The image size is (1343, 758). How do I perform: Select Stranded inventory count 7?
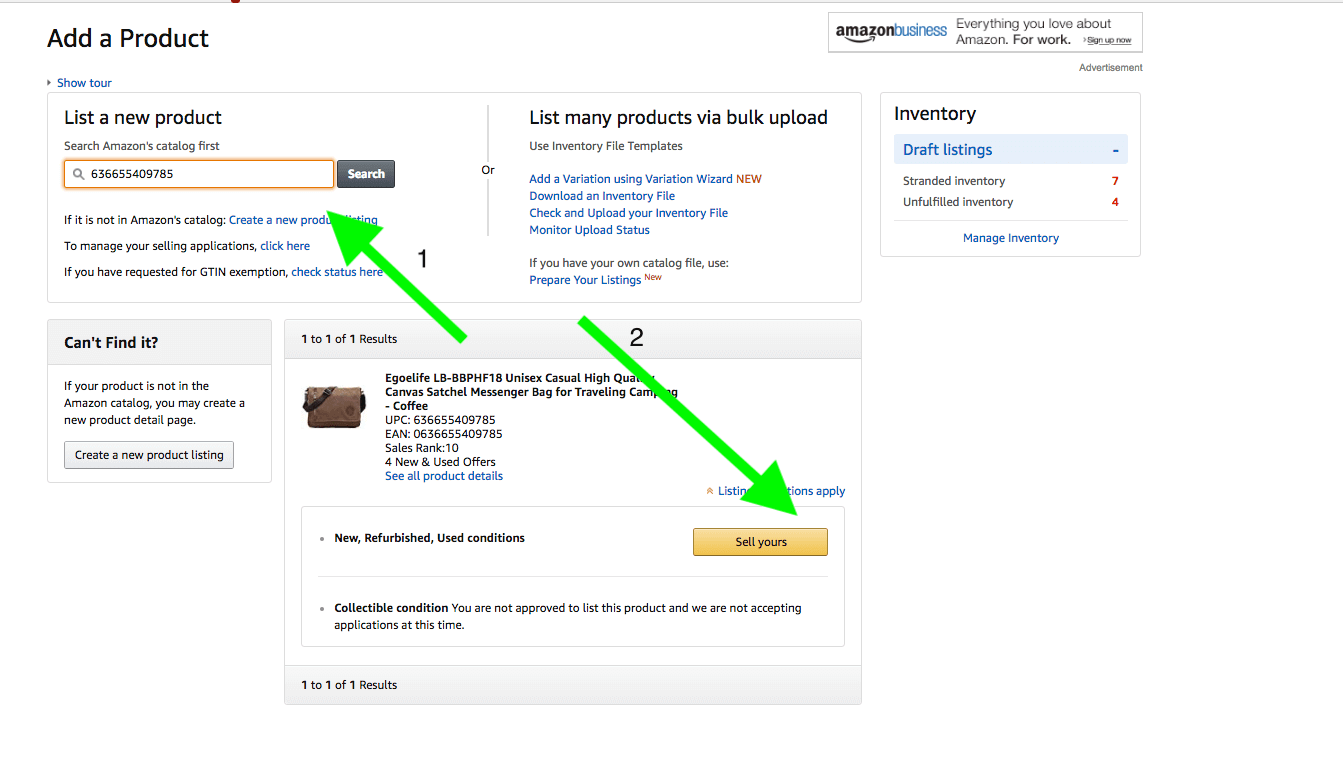(x=1115, y=181)
